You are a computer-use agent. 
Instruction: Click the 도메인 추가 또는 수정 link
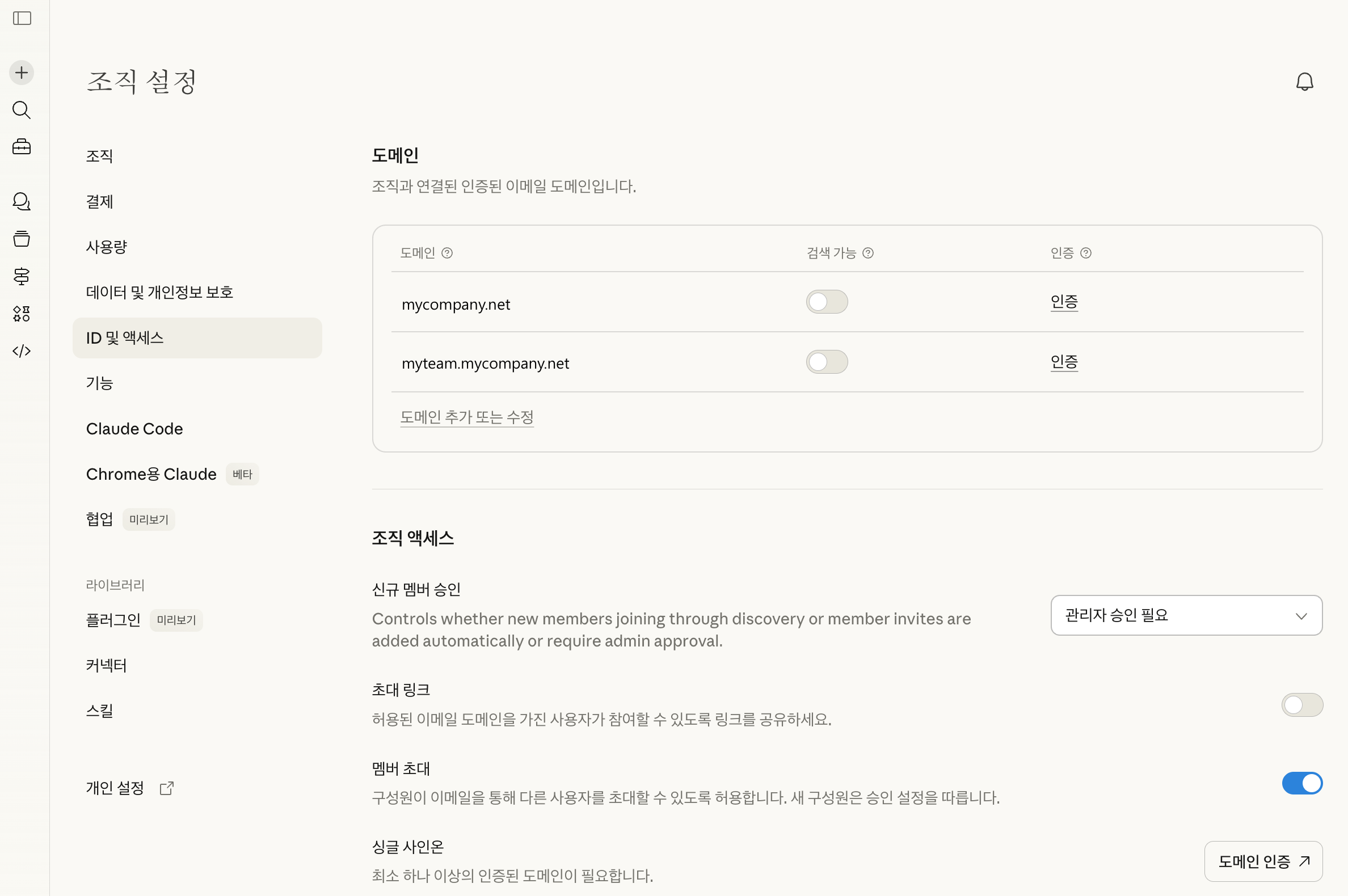point(466,417)
